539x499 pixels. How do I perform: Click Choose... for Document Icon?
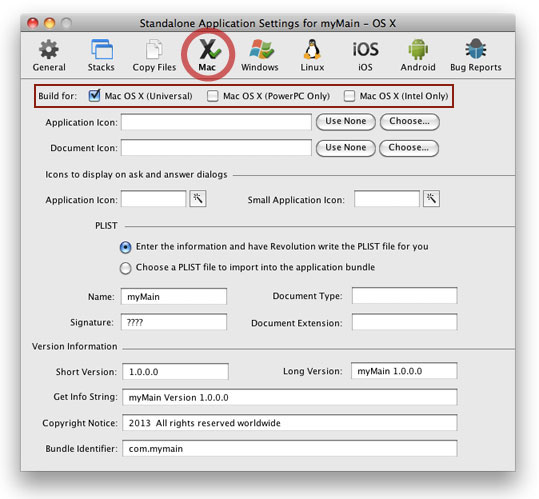pyautogui.click(x=409, y=148)
